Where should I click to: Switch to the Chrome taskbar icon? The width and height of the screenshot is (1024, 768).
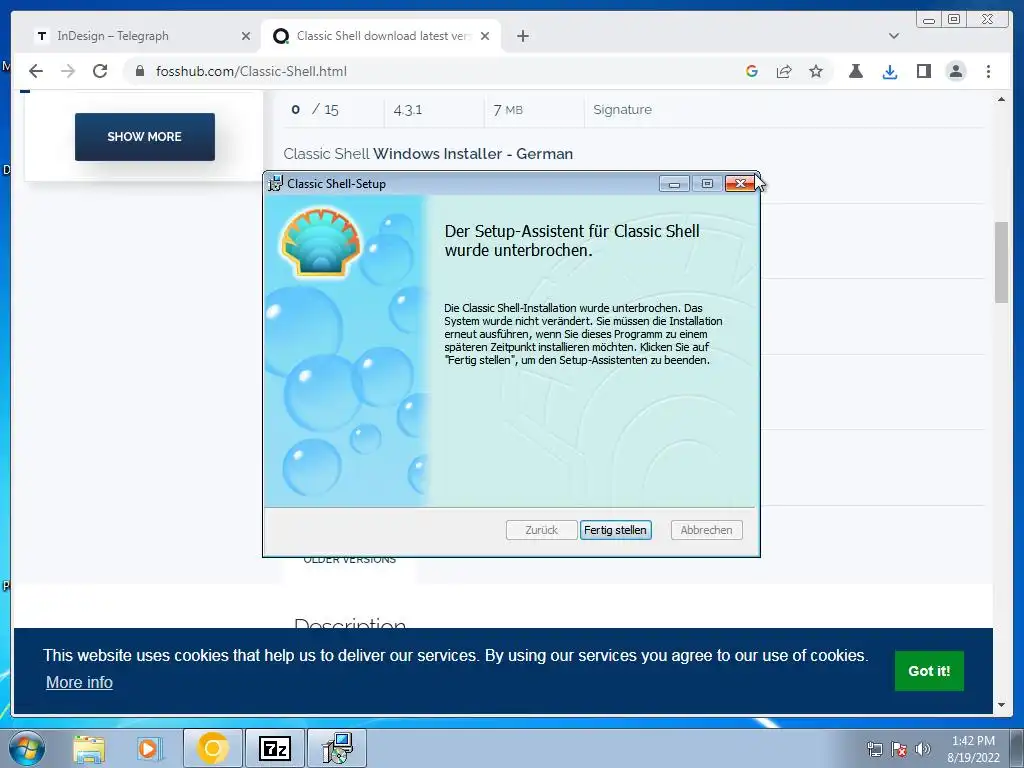click(x=213, y=748)
